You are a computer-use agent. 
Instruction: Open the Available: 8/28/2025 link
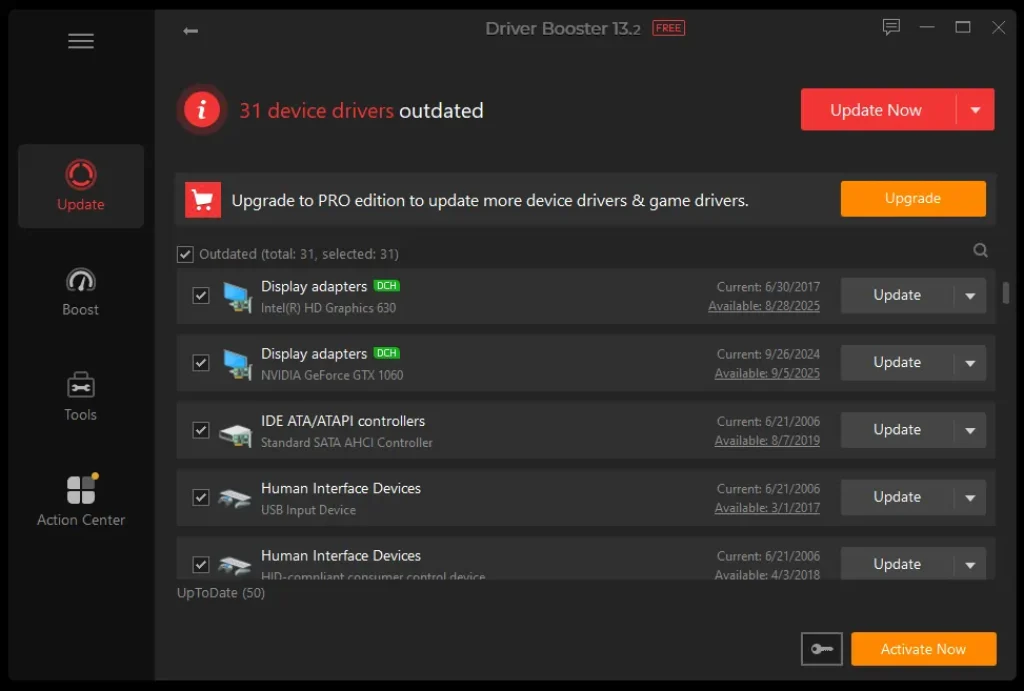pyautogui.click(x=764, y=306)
